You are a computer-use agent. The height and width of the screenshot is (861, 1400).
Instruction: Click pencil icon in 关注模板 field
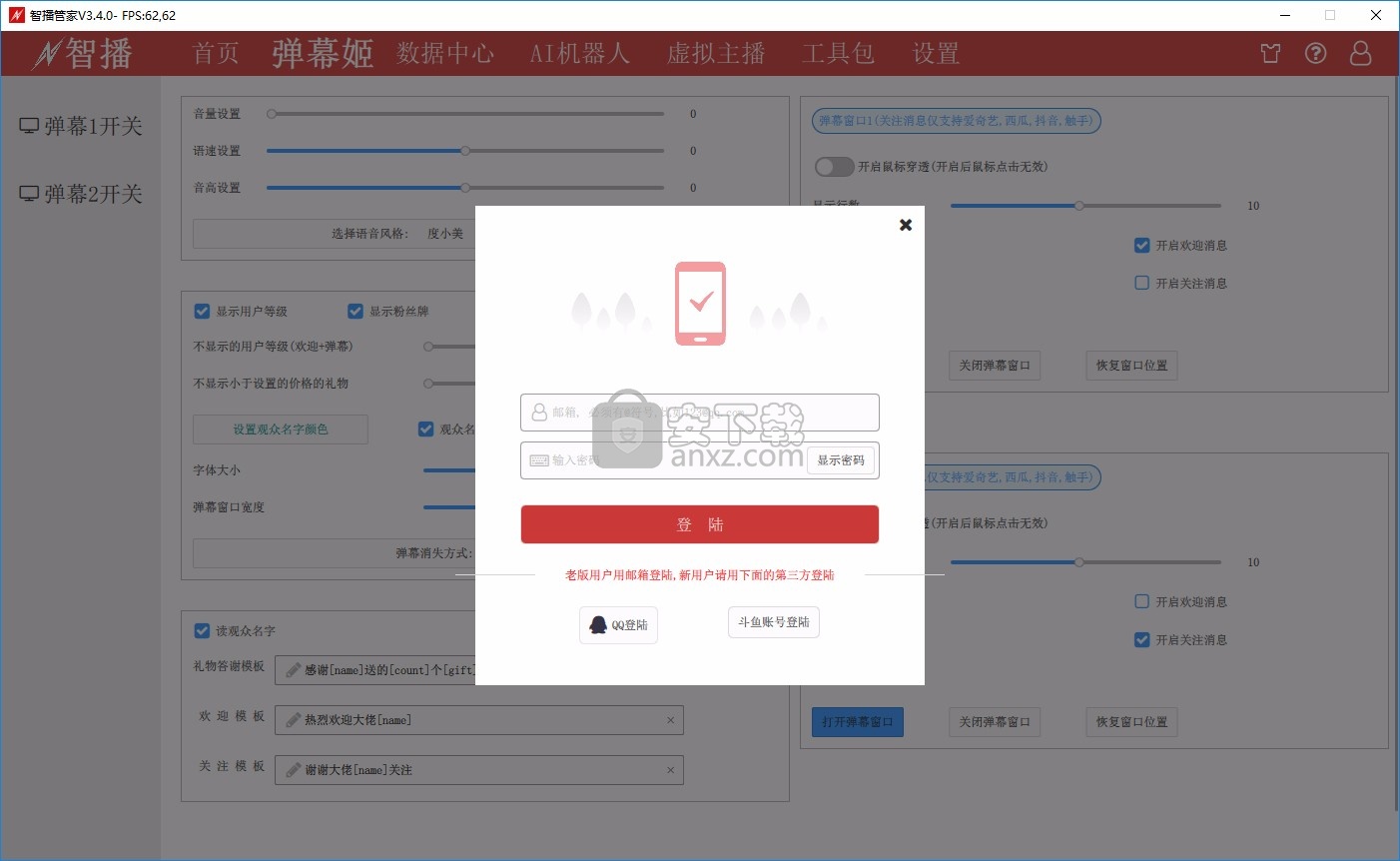pos(294,770)
